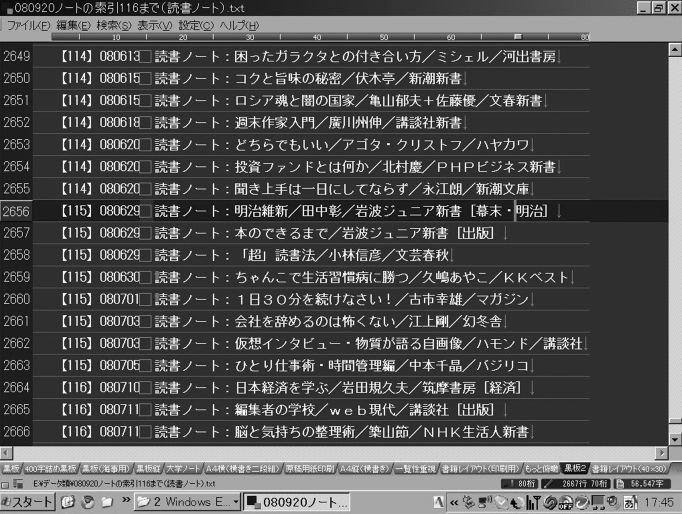The width and height of the screenshot is (682, 514).
Task: Click the horizontal scrollbar left arrow
Action: pos(6,453)
